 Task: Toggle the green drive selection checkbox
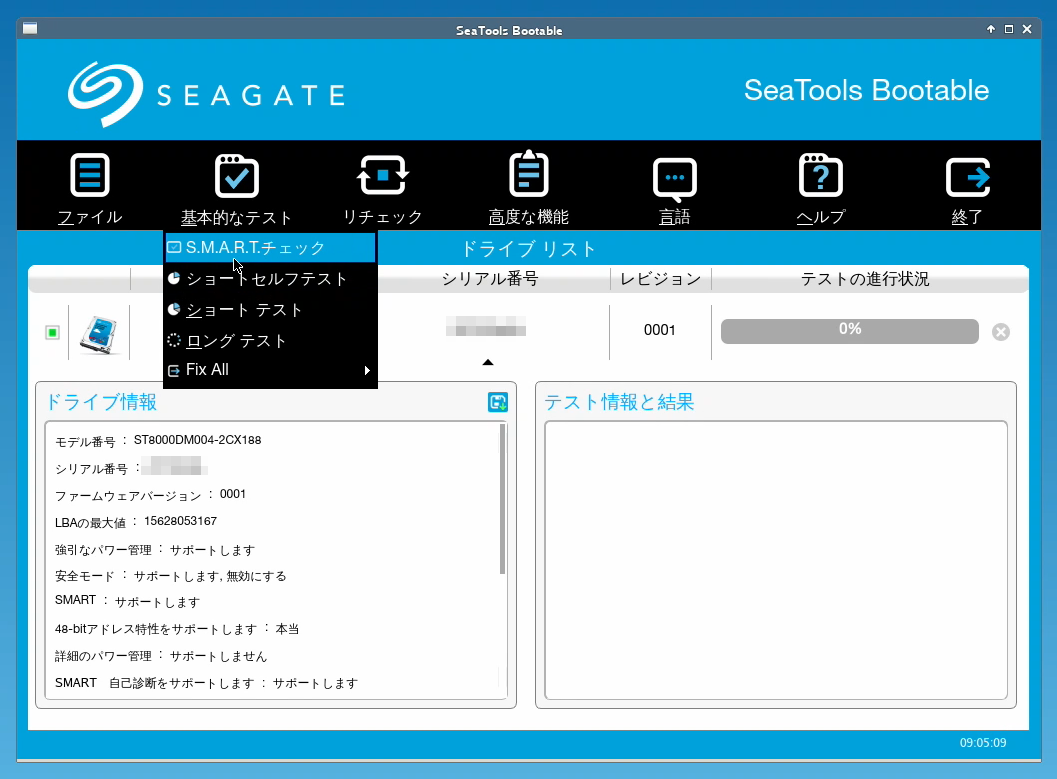[53, 332]
